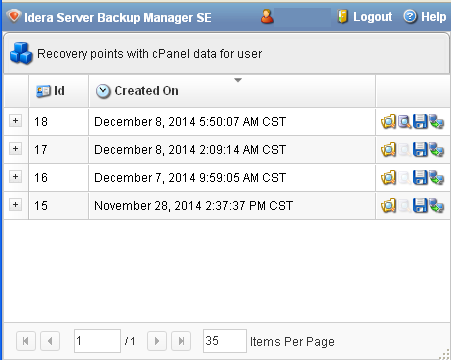Viewport: 451px width, 360px height.
Task: Click the Idera shield logo icon
Action: [x=14, y=16]
